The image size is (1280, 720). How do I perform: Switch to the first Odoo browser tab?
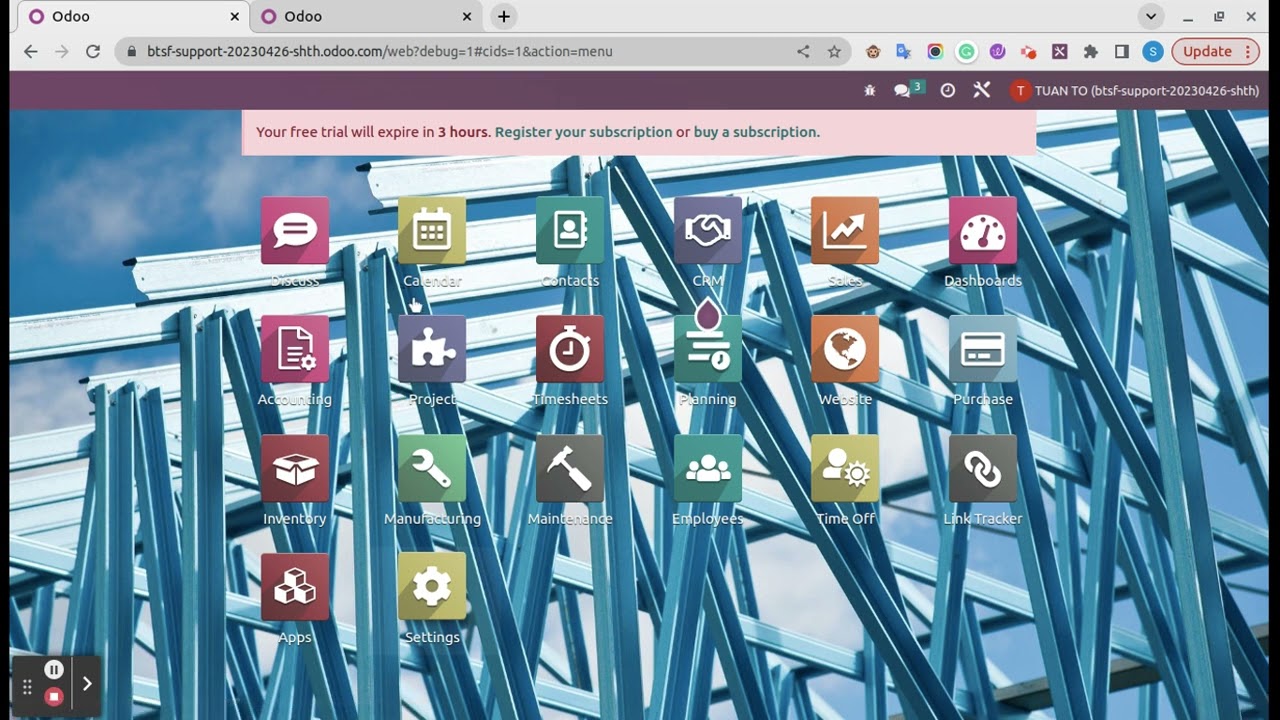click(133, 17)
